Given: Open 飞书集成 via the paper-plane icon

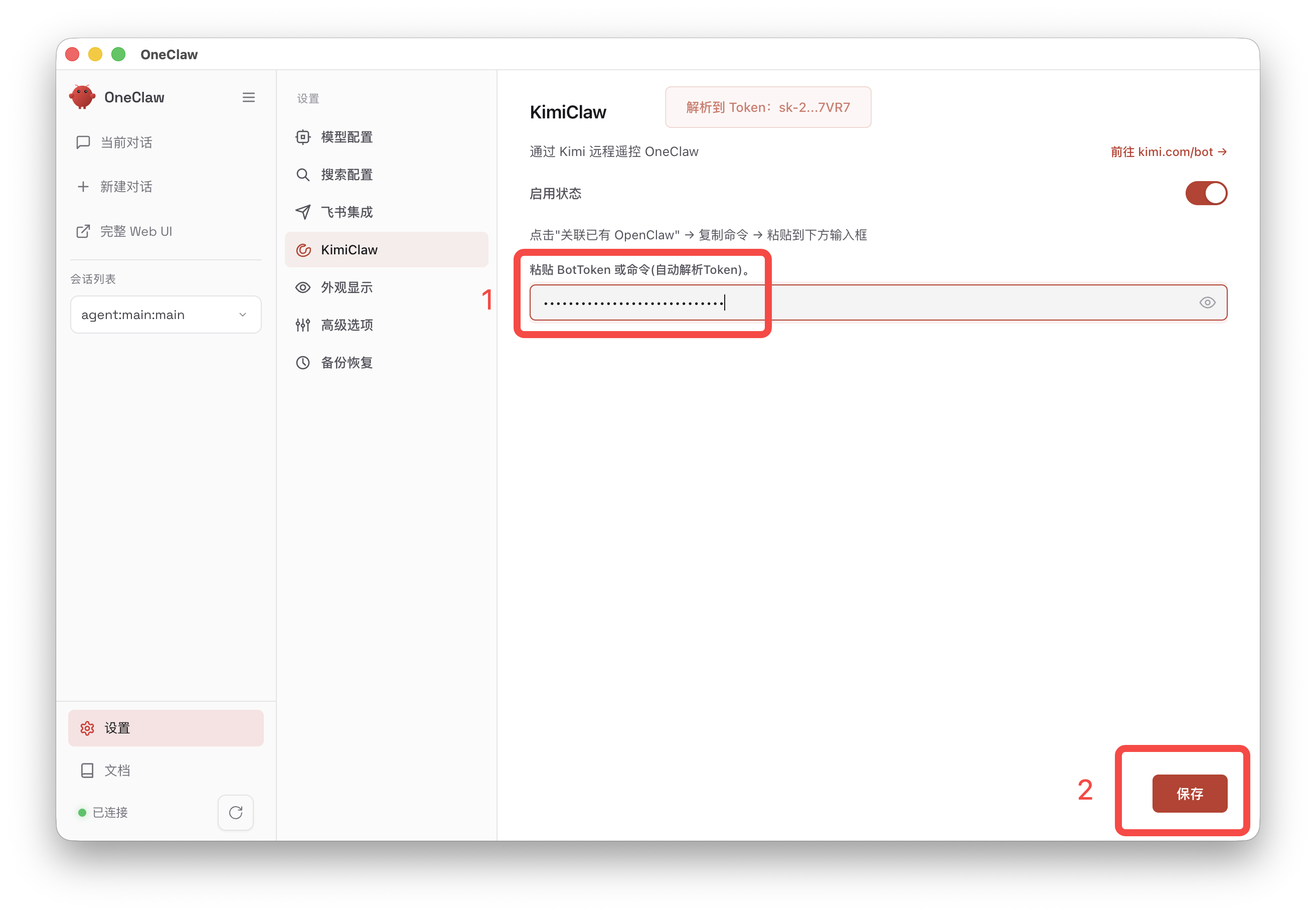Looking at the screenshot, I should [303, 212].
